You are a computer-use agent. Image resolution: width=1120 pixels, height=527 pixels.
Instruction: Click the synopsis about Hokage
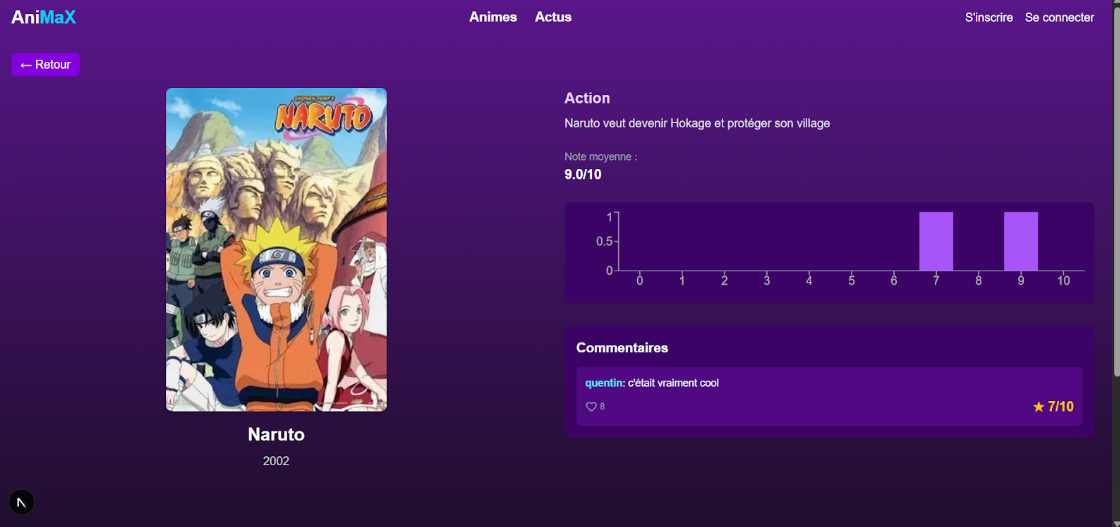[x=697, y=124]
